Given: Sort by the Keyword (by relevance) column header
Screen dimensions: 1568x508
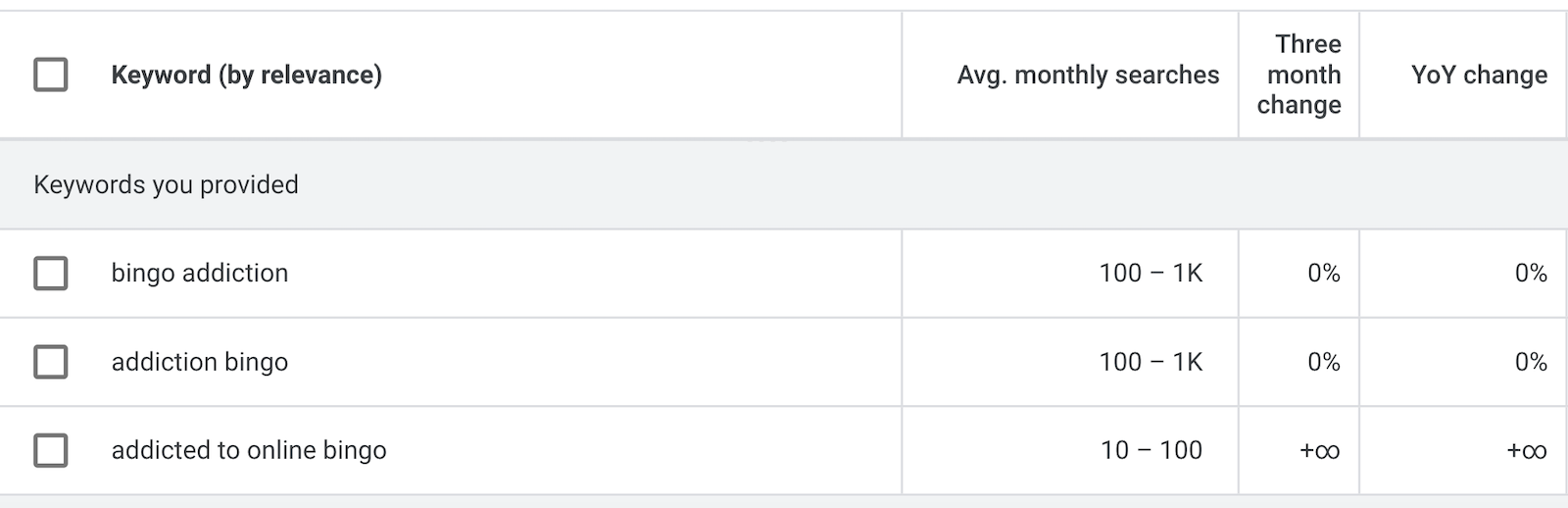Looking at the screenshot, I should 246,75.
